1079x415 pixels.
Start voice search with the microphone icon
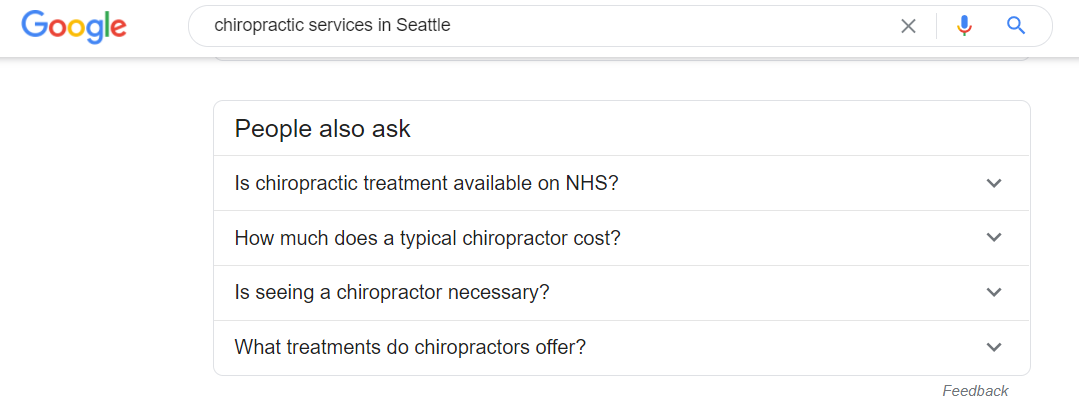click(x=965, y=26)
